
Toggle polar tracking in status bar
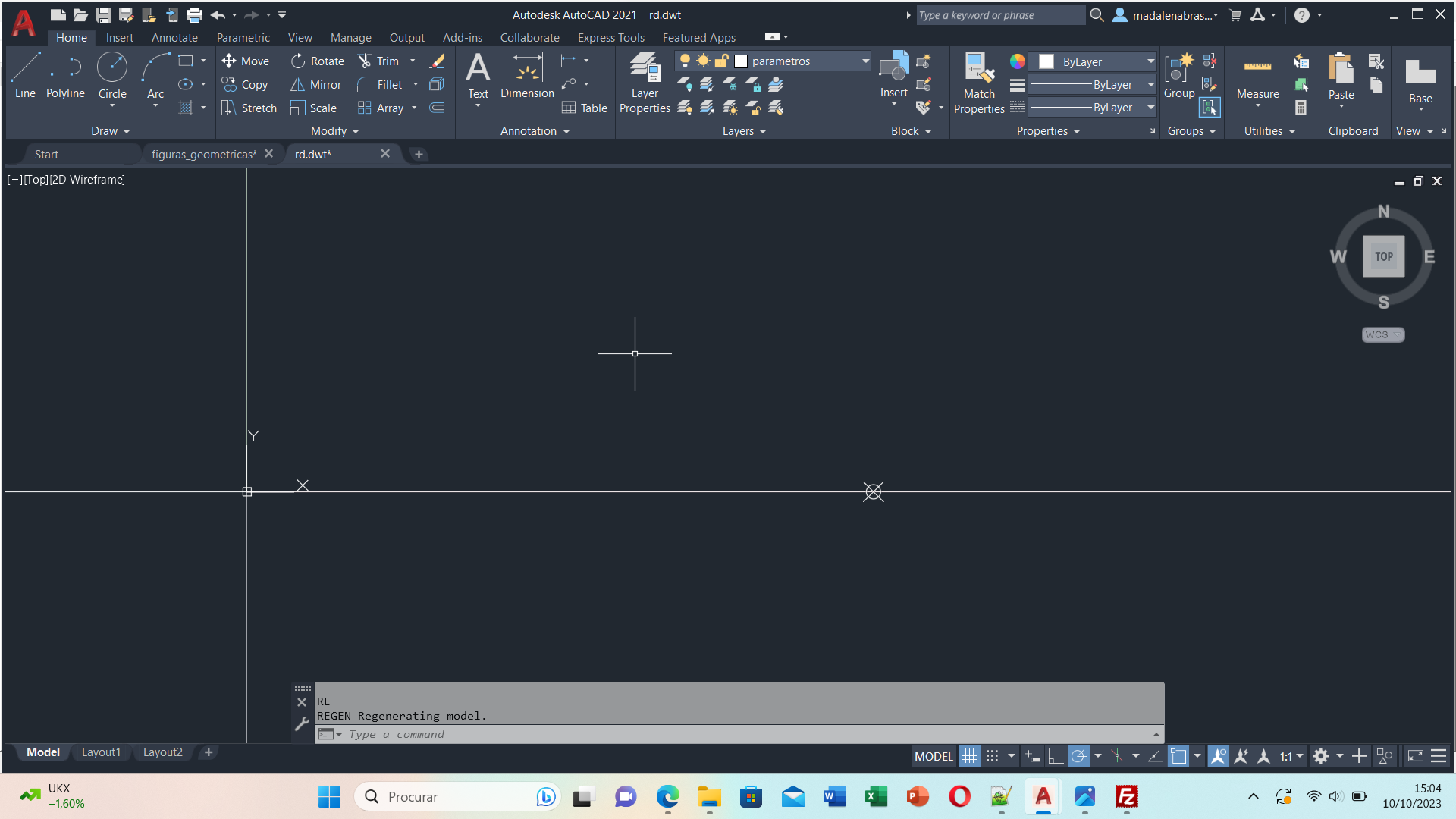1078,756
